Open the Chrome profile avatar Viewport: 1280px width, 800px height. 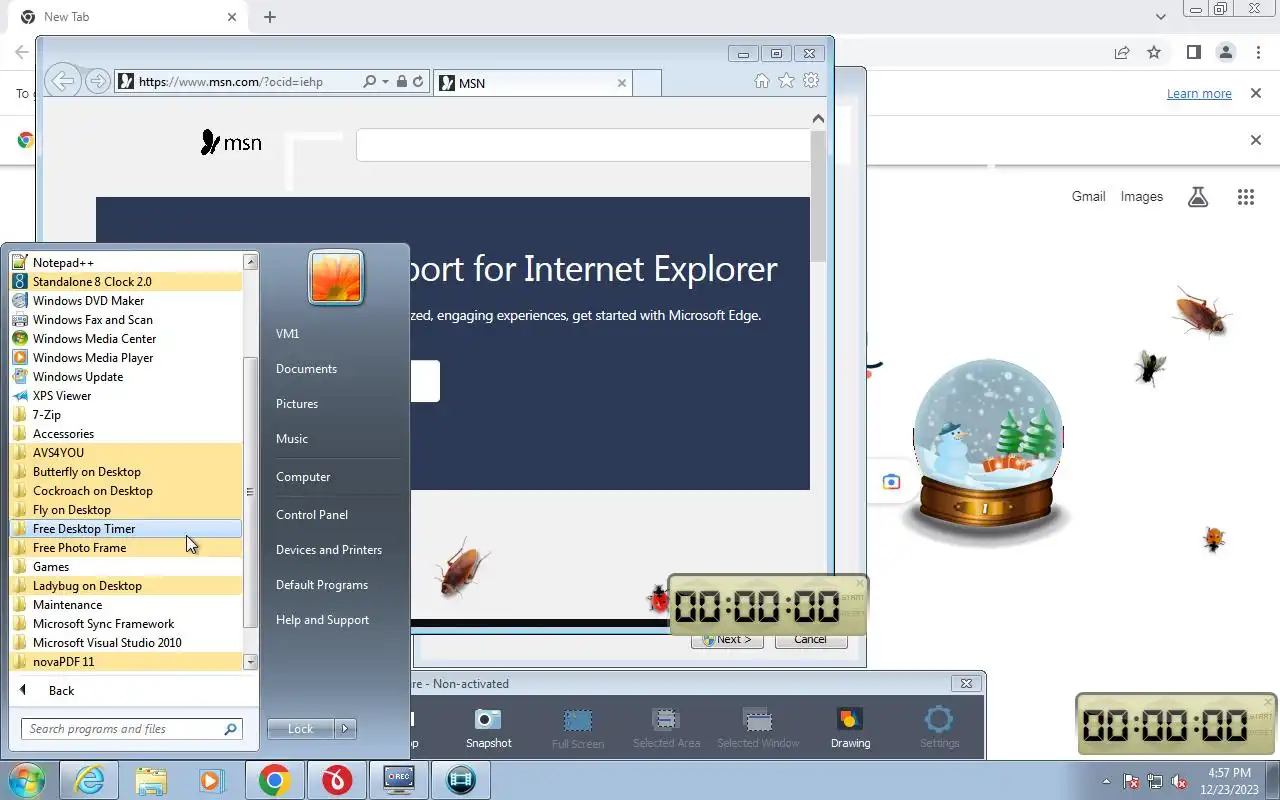pos(1225,52)
